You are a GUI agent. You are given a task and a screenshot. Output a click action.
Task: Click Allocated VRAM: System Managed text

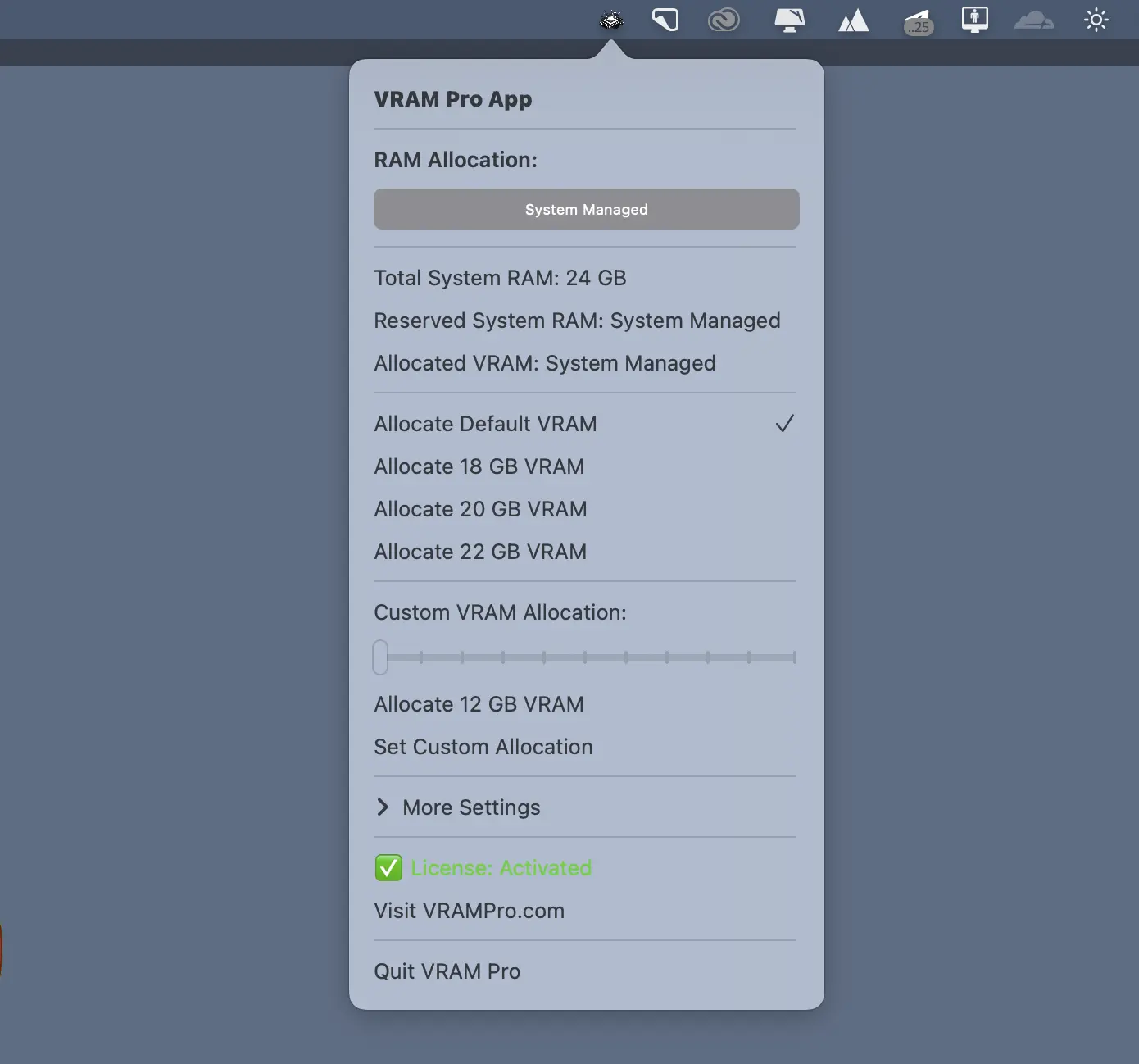tap(545, 363)
